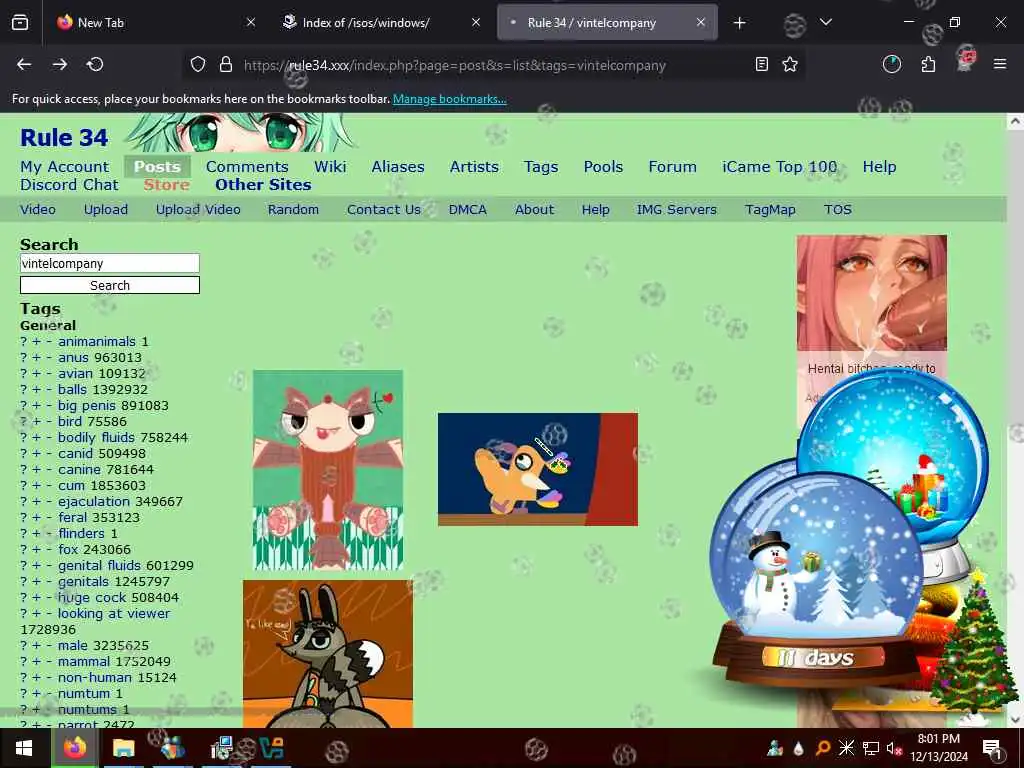Image resolution: width=1024 pixels, height=768 pixels.
Task: Open the Windows Start menu
Action: (24, 748)
